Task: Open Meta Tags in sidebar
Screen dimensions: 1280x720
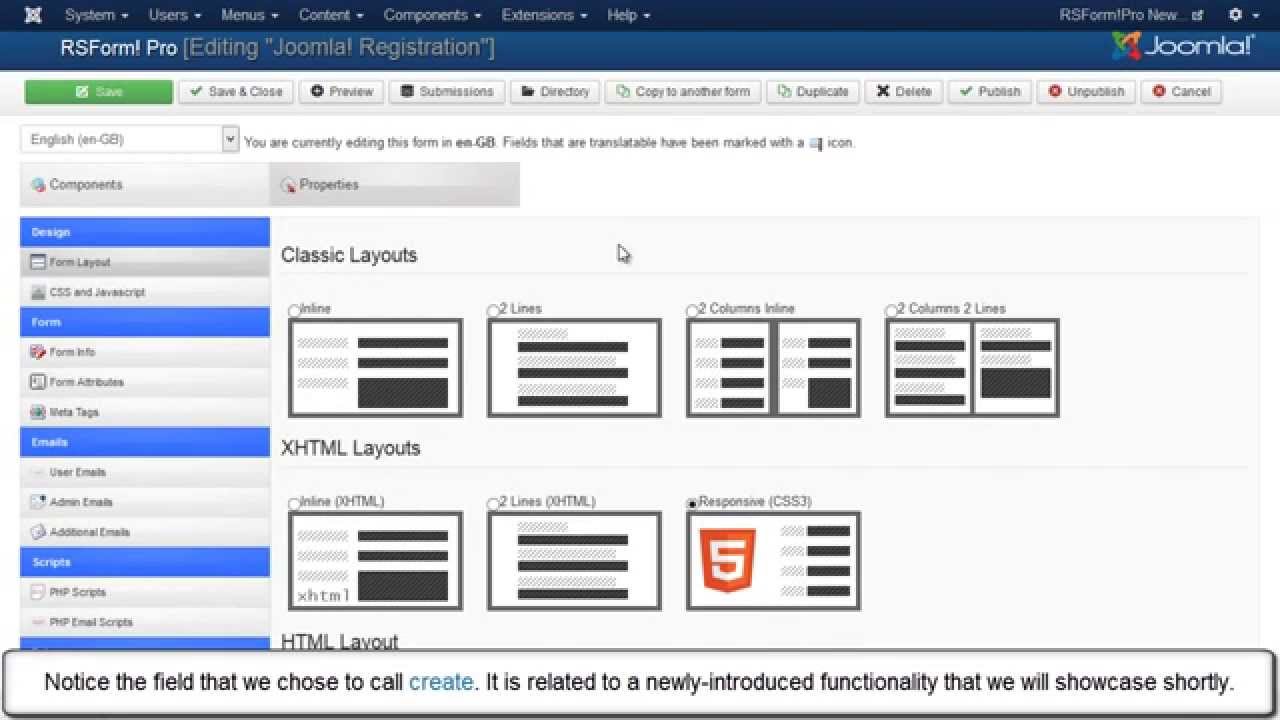Action: click(x=145, y=412)
